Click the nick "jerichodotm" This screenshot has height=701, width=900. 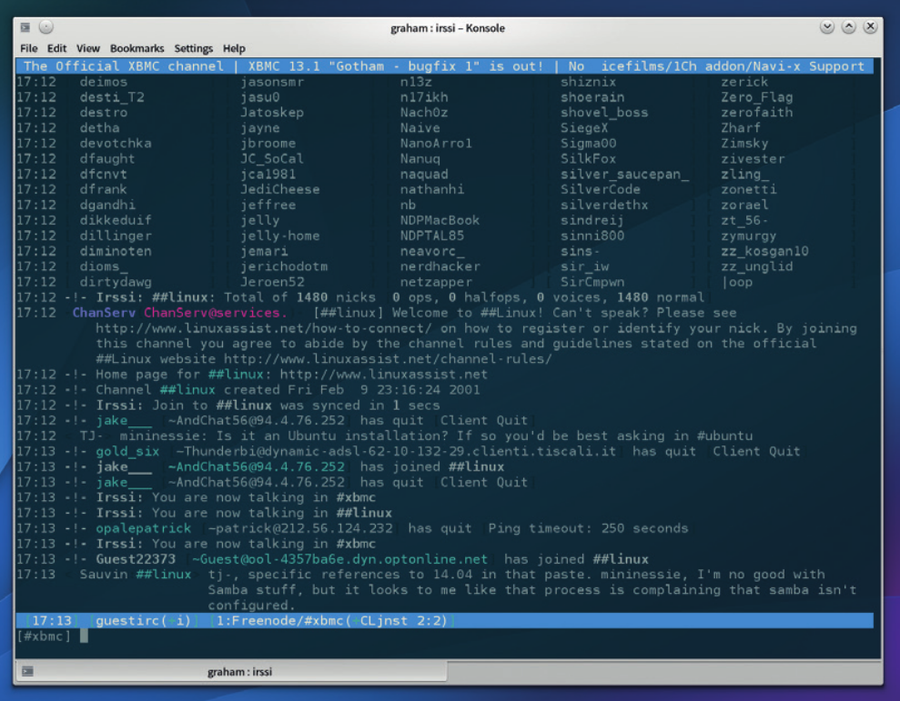coord(284,267)
